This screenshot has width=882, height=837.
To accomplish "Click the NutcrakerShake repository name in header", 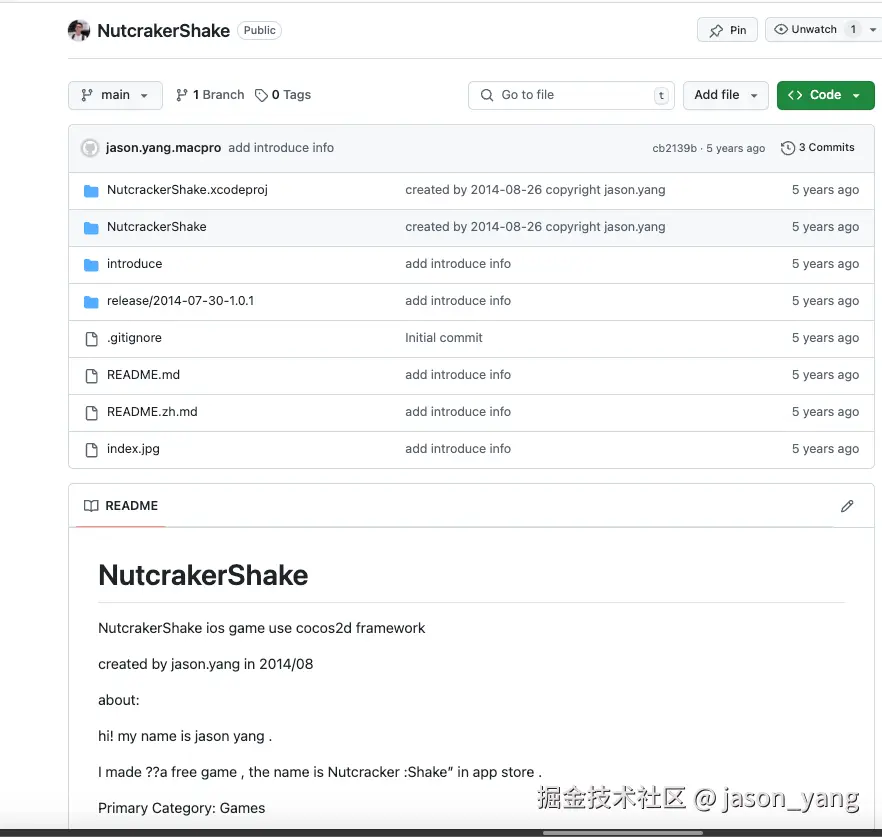I will tap(164, 30).
